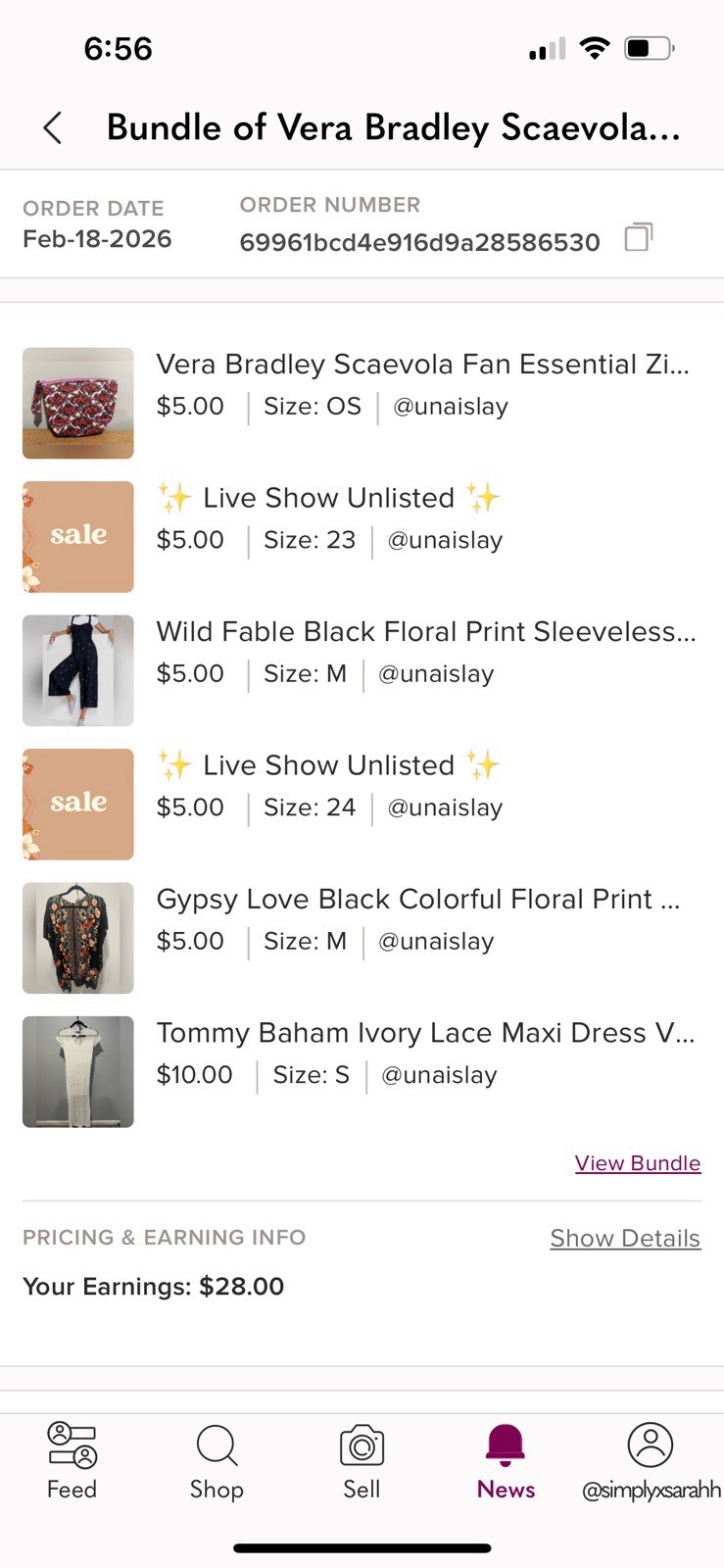Screen dimensions: 724x1568
Task: Tap the battery icon in status bar
Action: pyautogui.click(x=650, y=48)
